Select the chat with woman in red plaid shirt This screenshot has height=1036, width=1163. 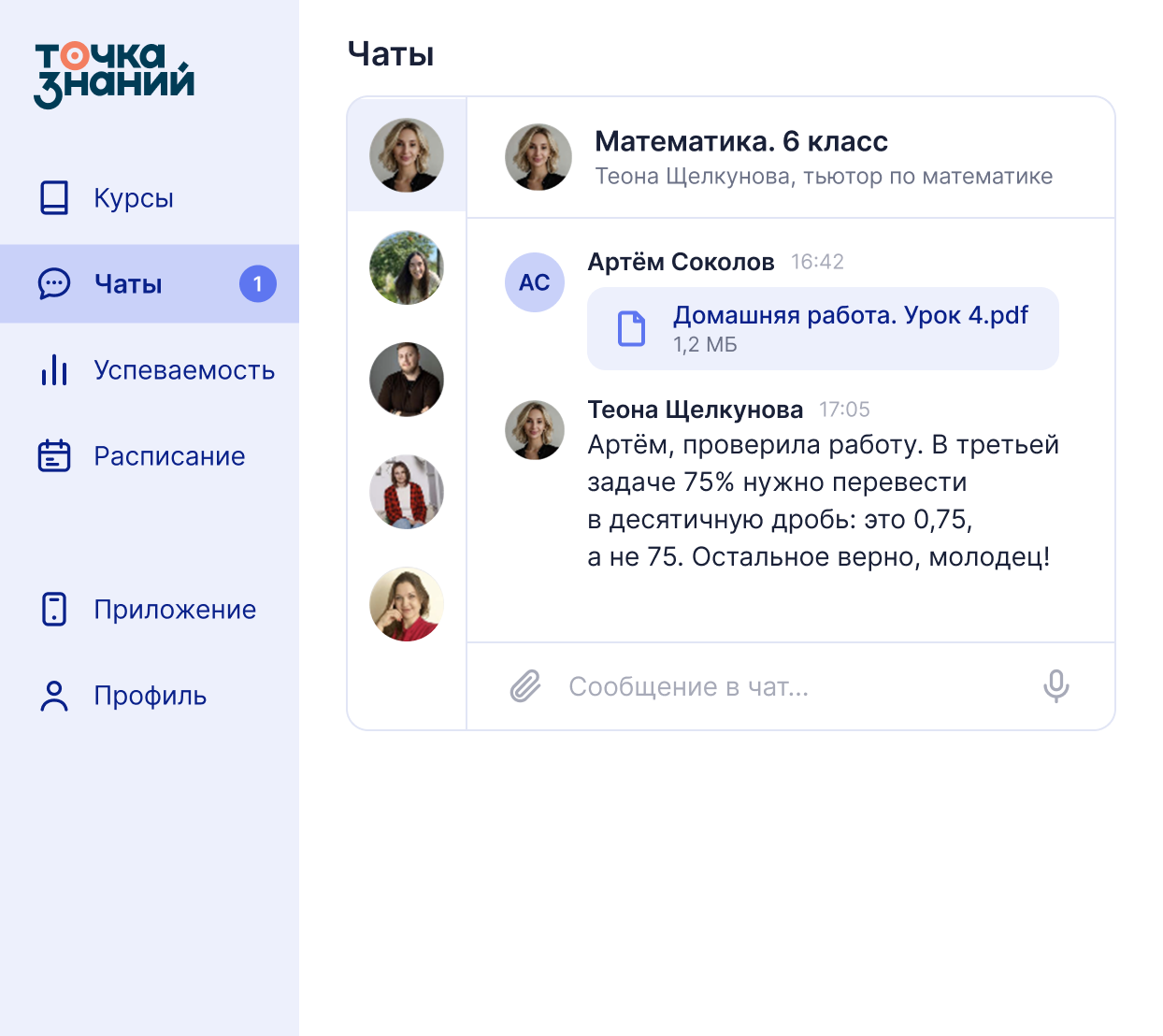tap(407, 492)
